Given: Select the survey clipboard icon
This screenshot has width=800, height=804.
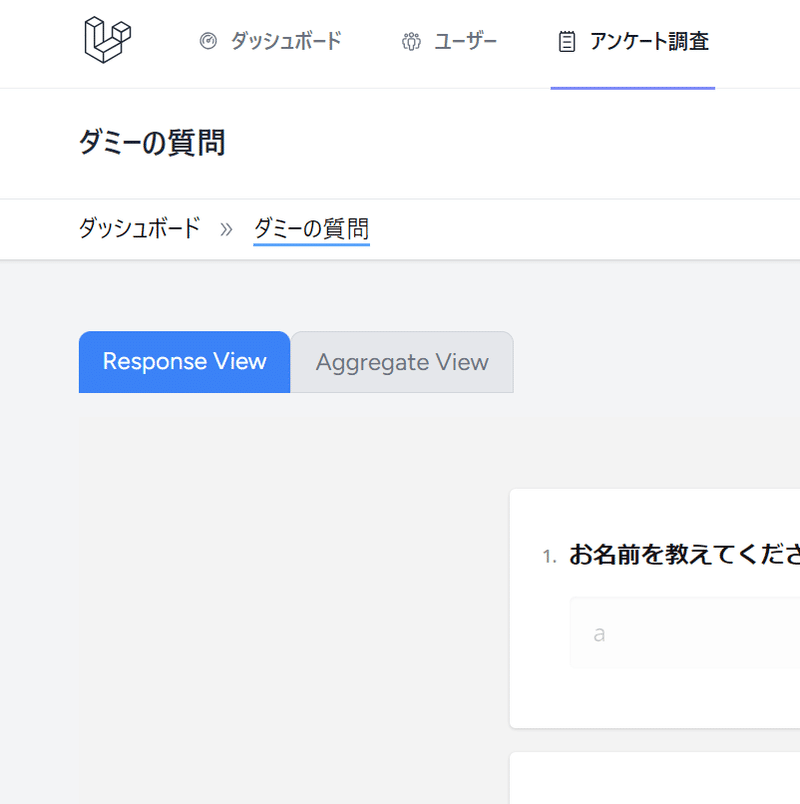Looking at the screenshot, I should coord(567,41).
